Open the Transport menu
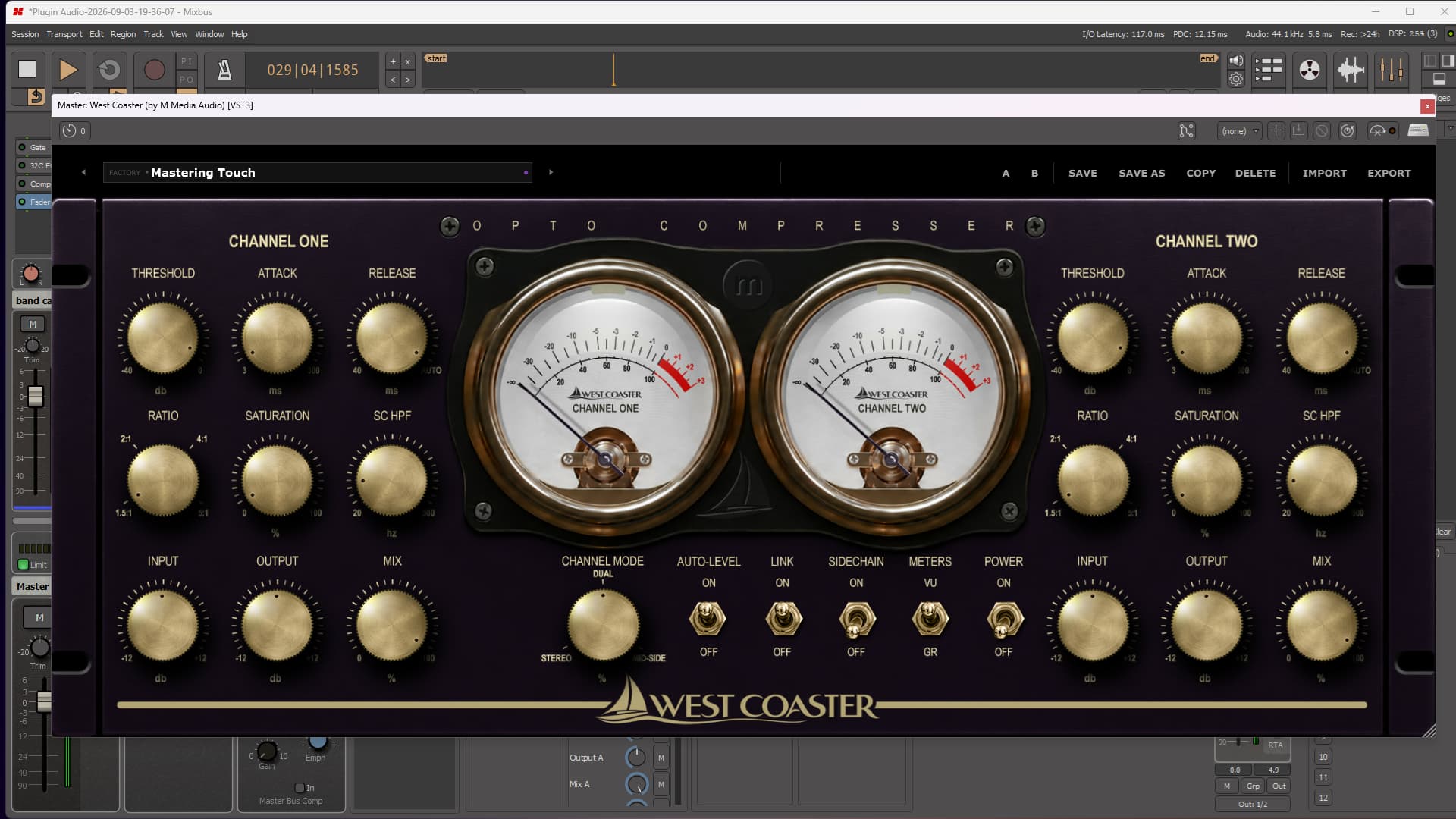Screen dimensions: 1456x819 click(64, 34)
